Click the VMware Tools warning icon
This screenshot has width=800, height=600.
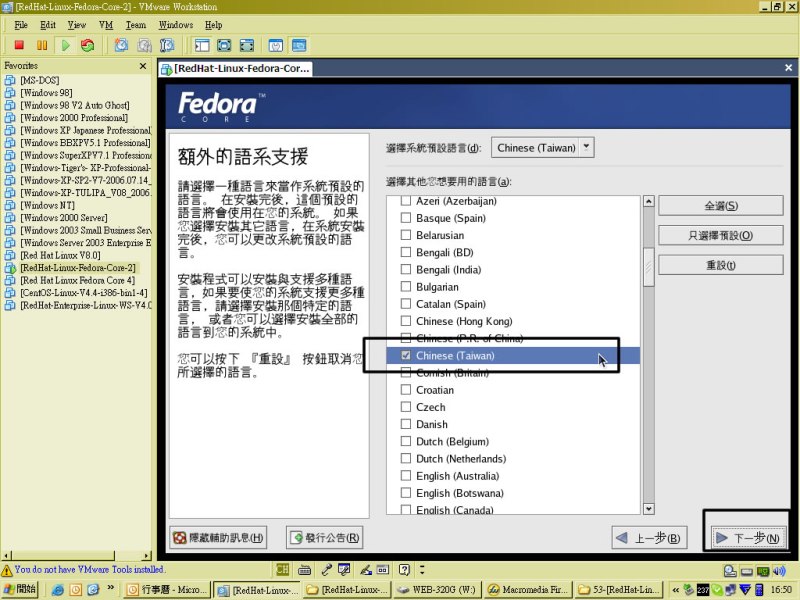7,570
